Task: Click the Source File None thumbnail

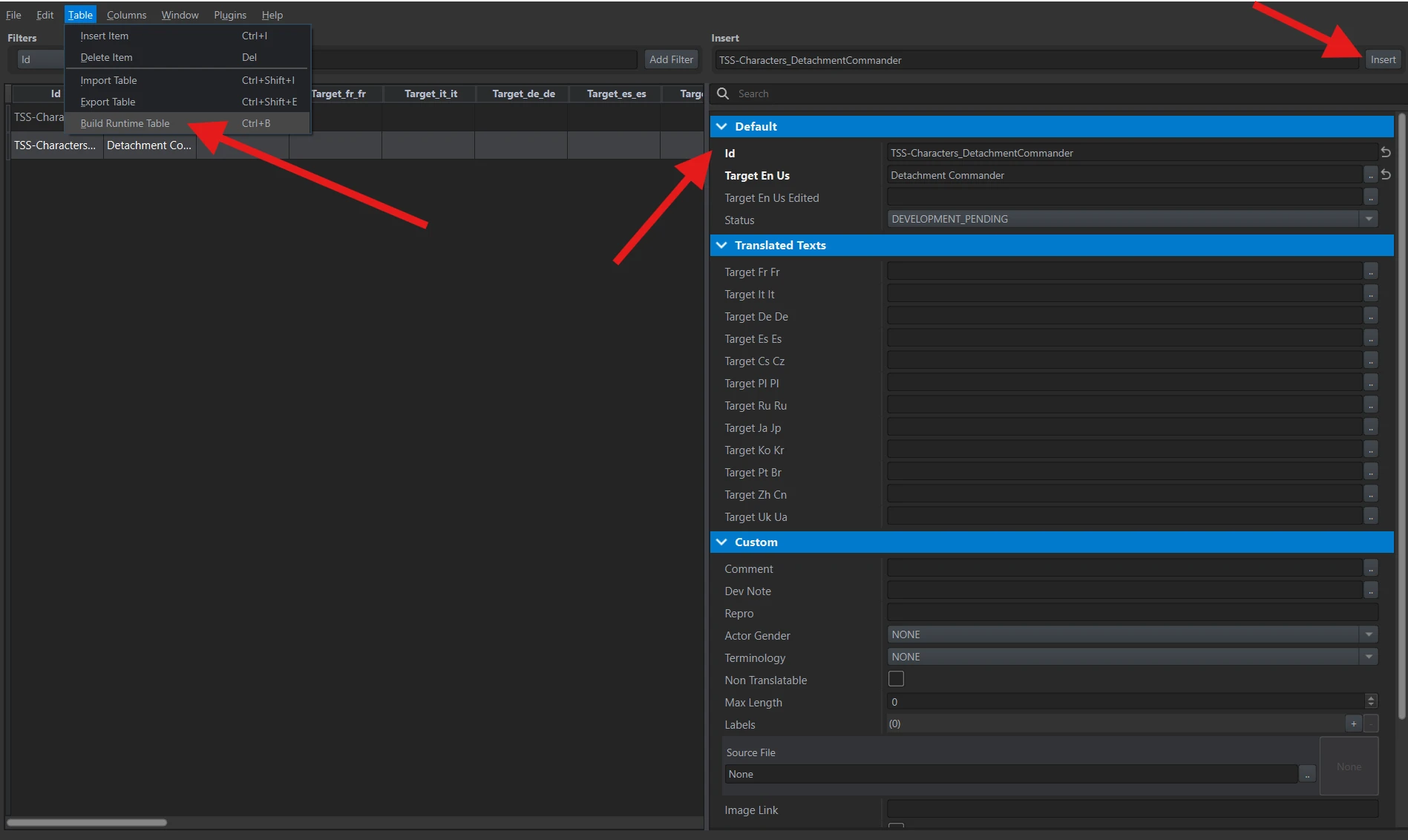Action: (x=1349, y=767)
